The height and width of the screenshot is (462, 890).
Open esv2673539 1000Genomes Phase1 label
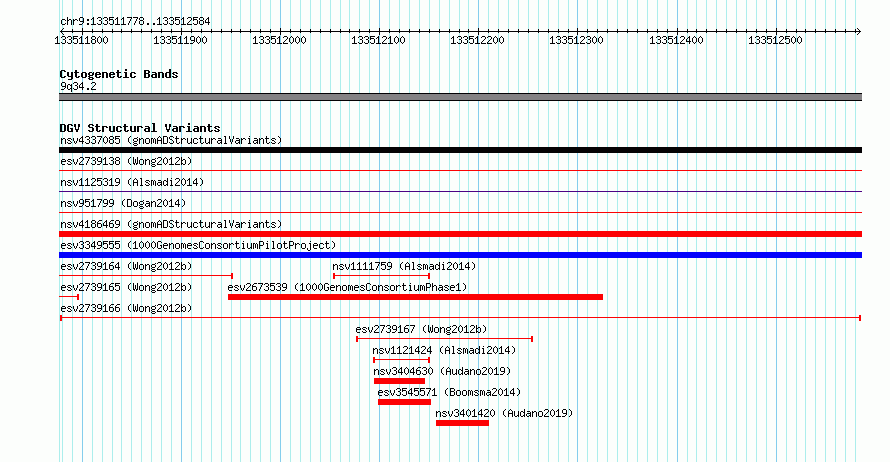[x=347, y=287]
